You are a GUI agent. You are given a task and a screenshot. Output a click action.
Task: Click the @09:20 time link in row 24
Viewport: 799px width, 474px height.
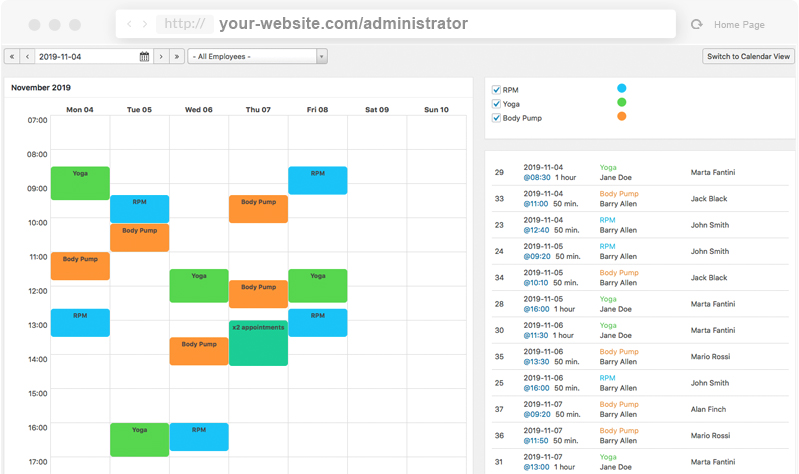(537, 256)
